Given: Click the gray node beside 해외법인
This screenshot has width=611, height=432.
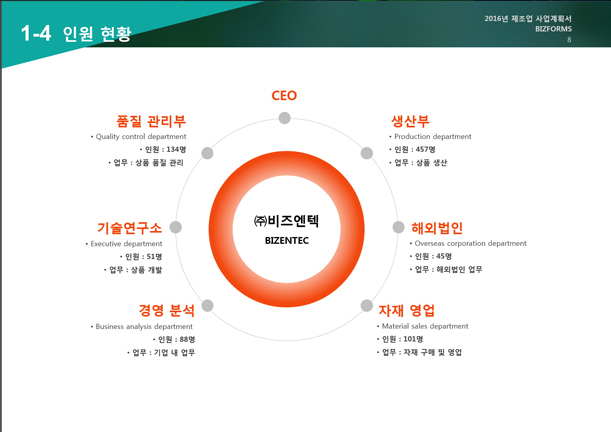Looking at the screenshot, I should pos(398,227).
